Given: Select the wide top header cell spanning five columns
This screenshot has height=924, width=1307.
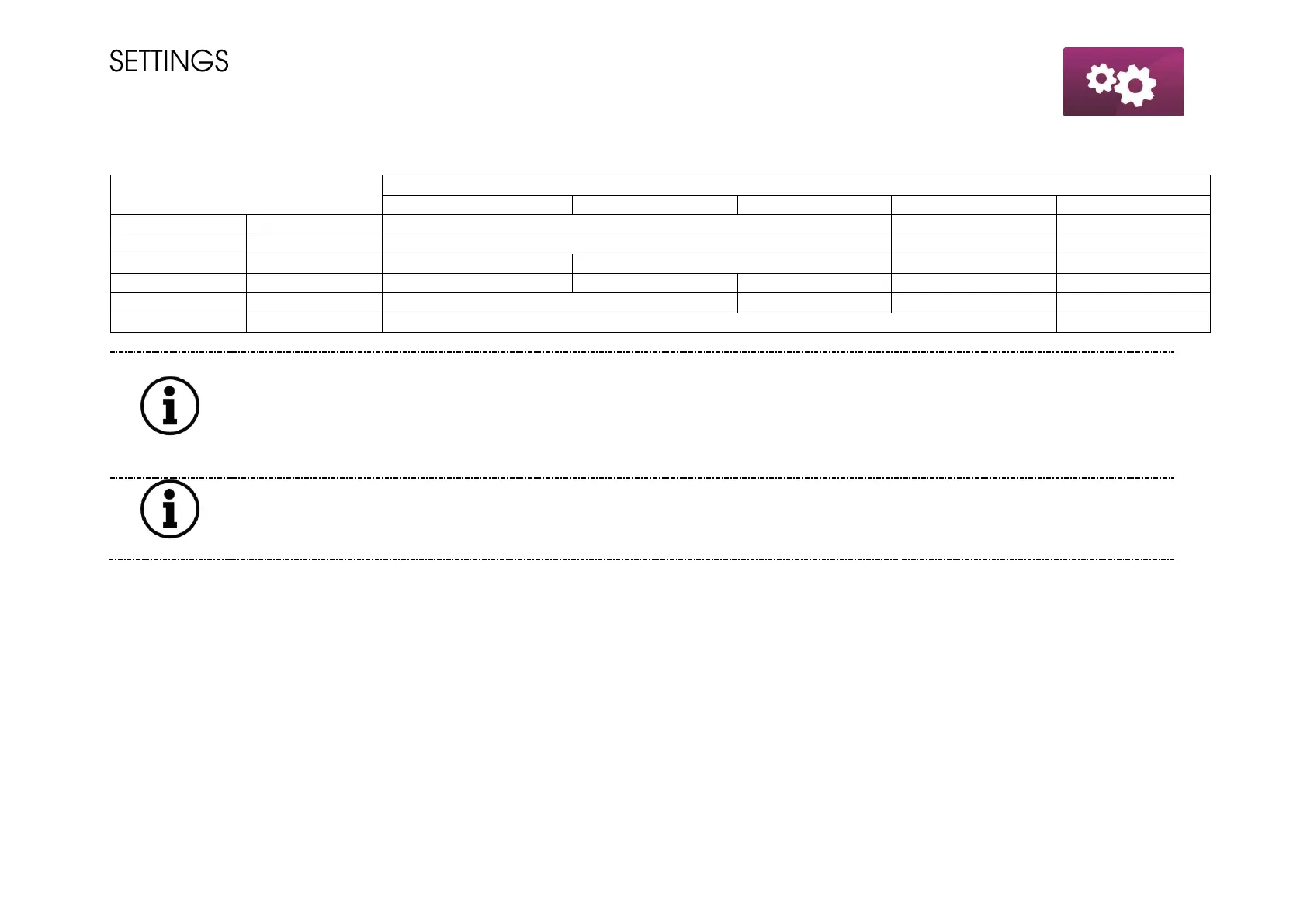Looking at the screenshot, I should point(796,185).
